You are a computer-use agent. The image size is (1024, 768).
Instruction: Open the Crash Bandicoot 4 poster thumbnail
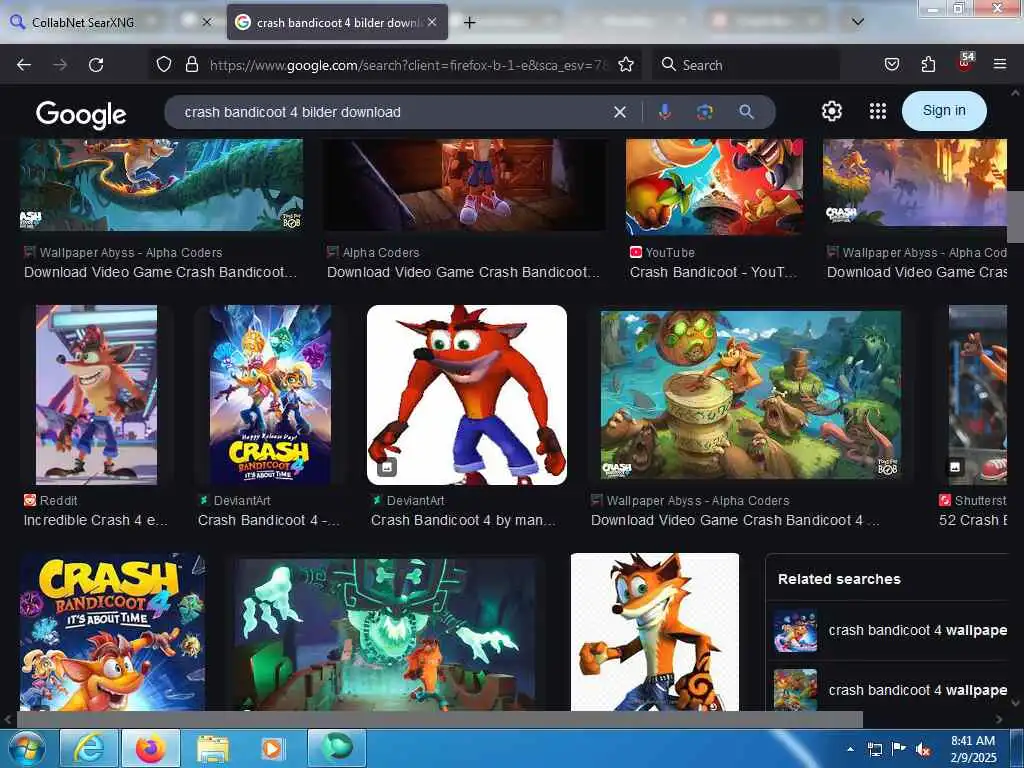[270, 395]
